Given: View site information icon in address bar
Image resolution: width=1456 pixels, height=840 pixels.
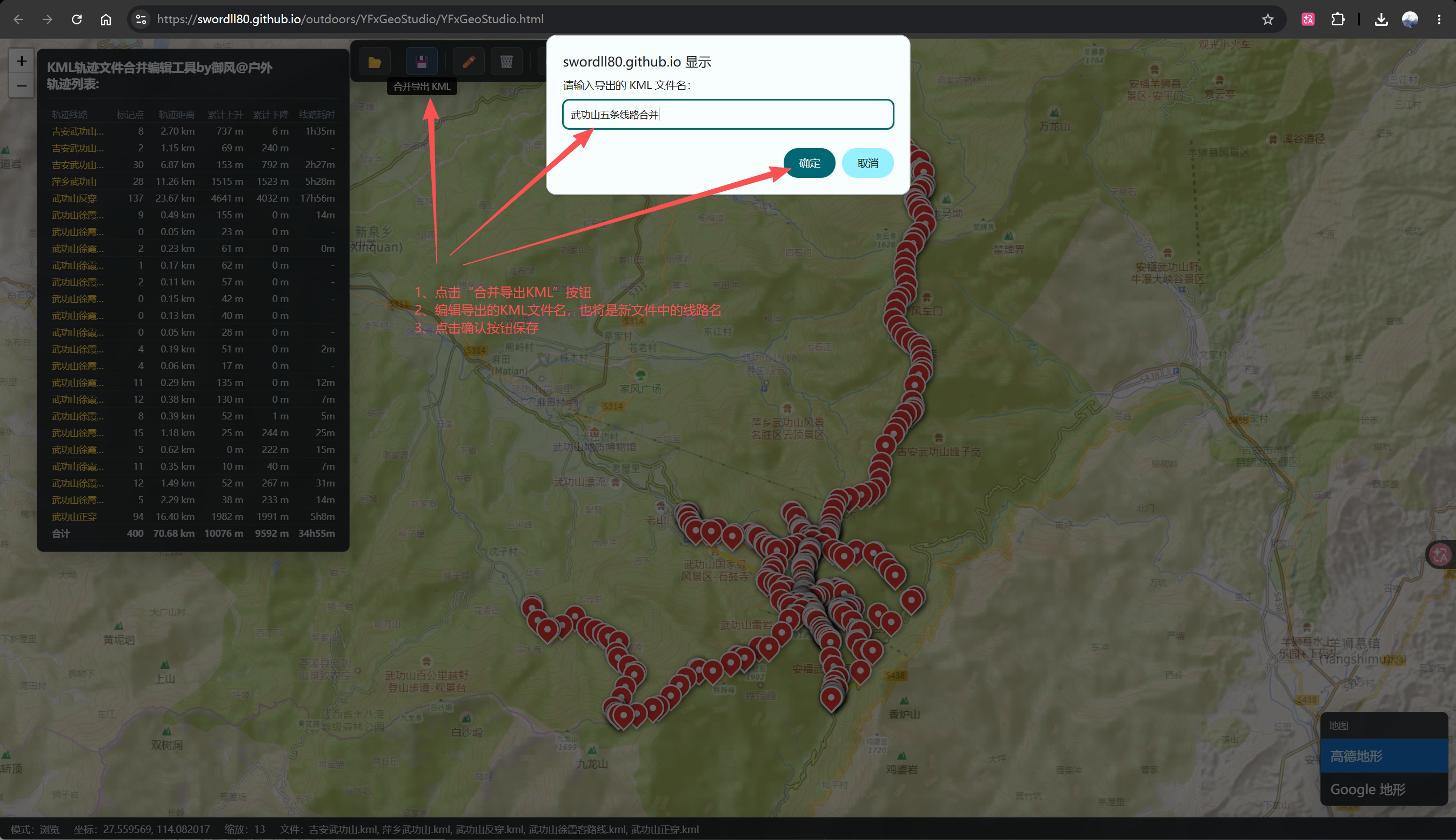Looking at the screenshot, I should [141, 19].
